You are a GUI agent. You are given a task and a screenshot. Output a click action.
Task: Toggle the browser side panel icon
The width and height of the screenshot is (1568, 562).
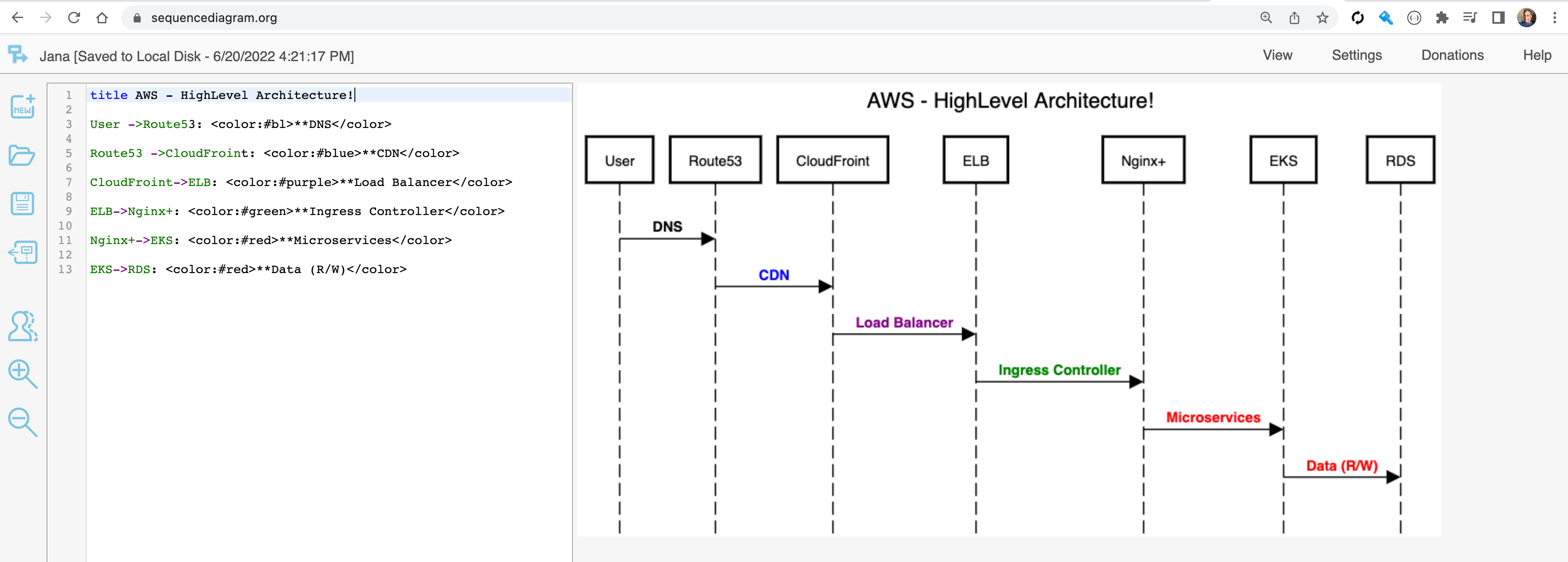point(1498,18)
